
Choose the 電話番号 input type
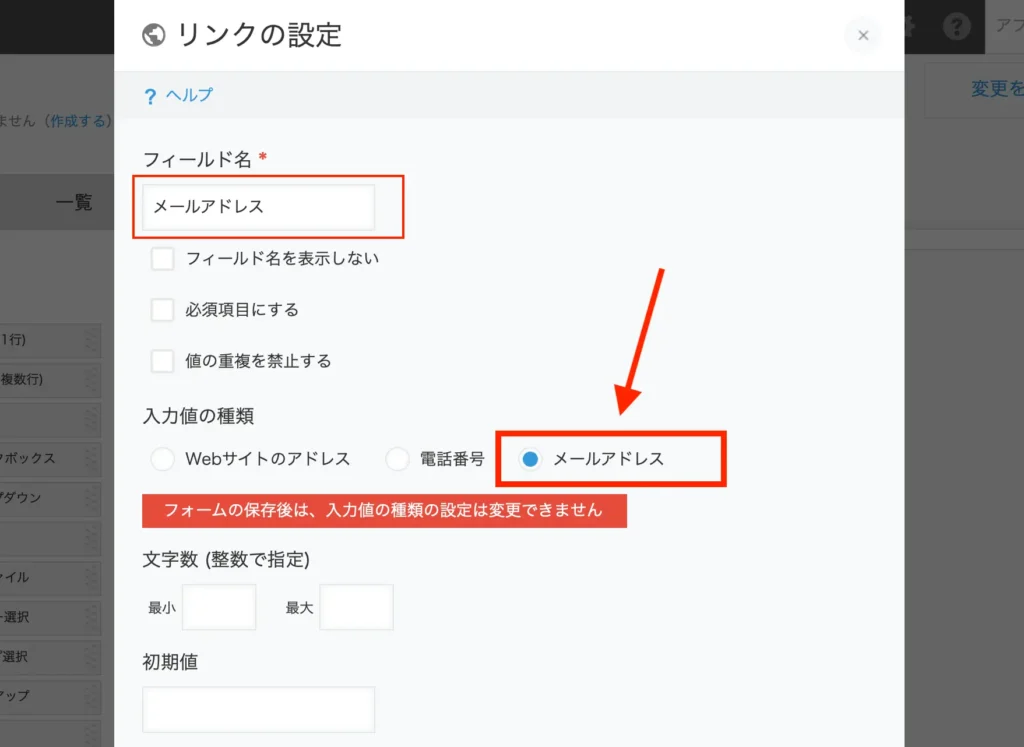pyautogui.click(x=398, y=459)
